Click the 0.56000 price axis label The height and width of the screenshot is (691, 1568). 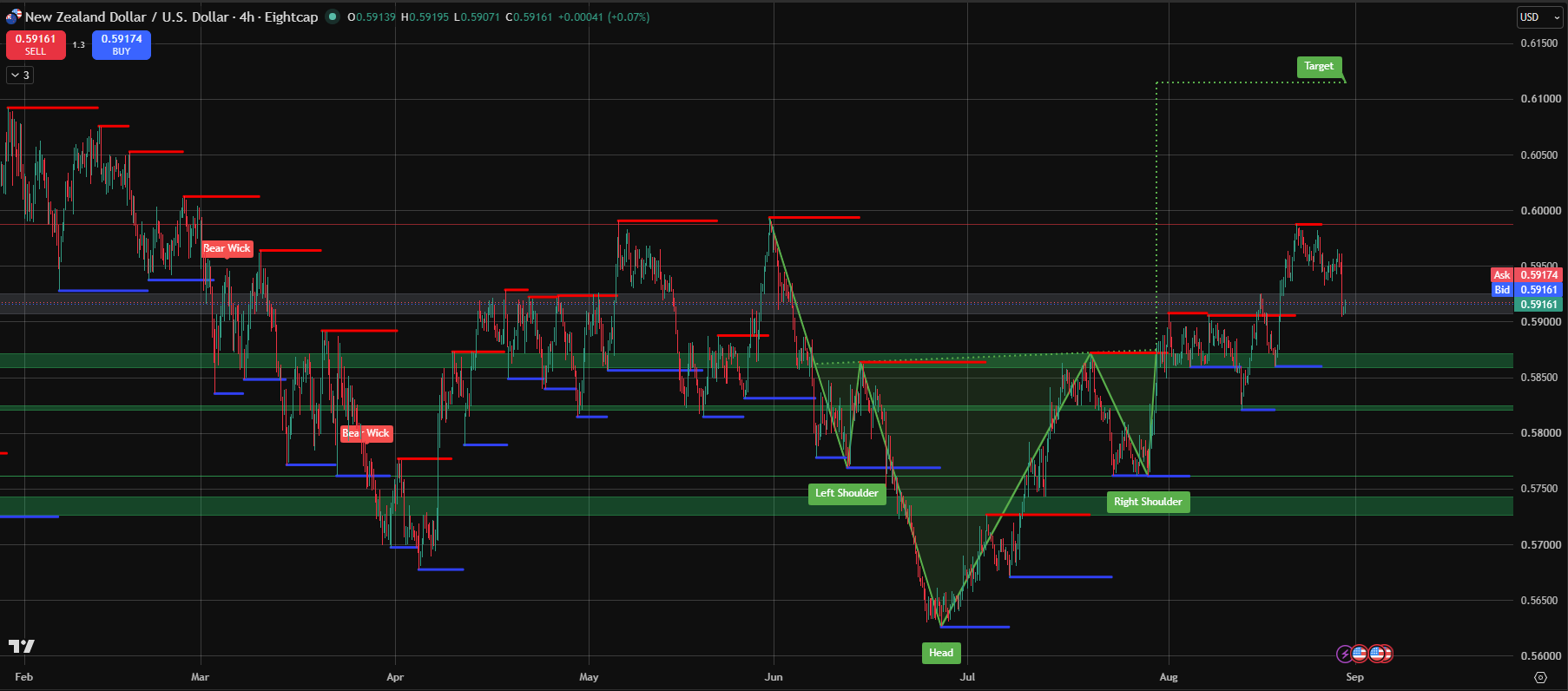click(1539, 656)
